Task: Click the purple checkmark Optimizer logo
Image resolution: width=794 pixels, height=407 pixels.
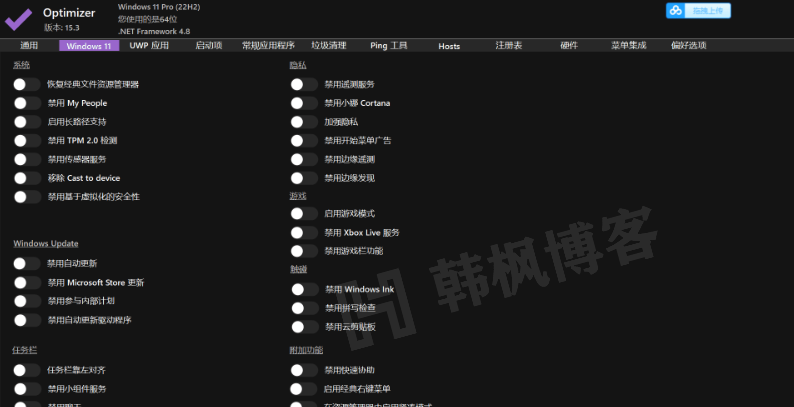Action: (x=19, y=19)
